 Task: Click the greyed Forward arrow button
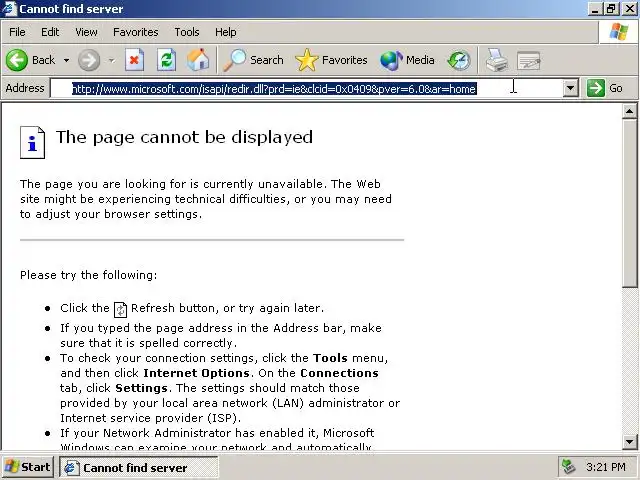pos(89,60)
